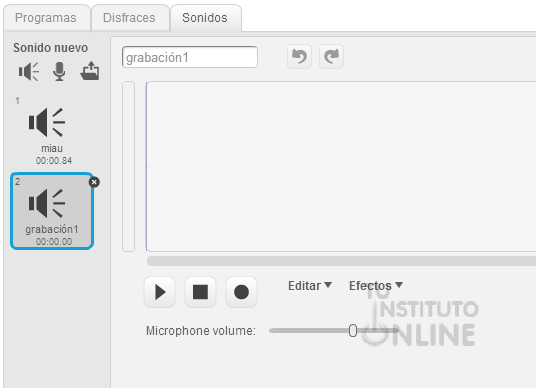536x388 pixels.
Task: Click the horizontal waveform scrollbar
Action: click(x=341, y=261)
